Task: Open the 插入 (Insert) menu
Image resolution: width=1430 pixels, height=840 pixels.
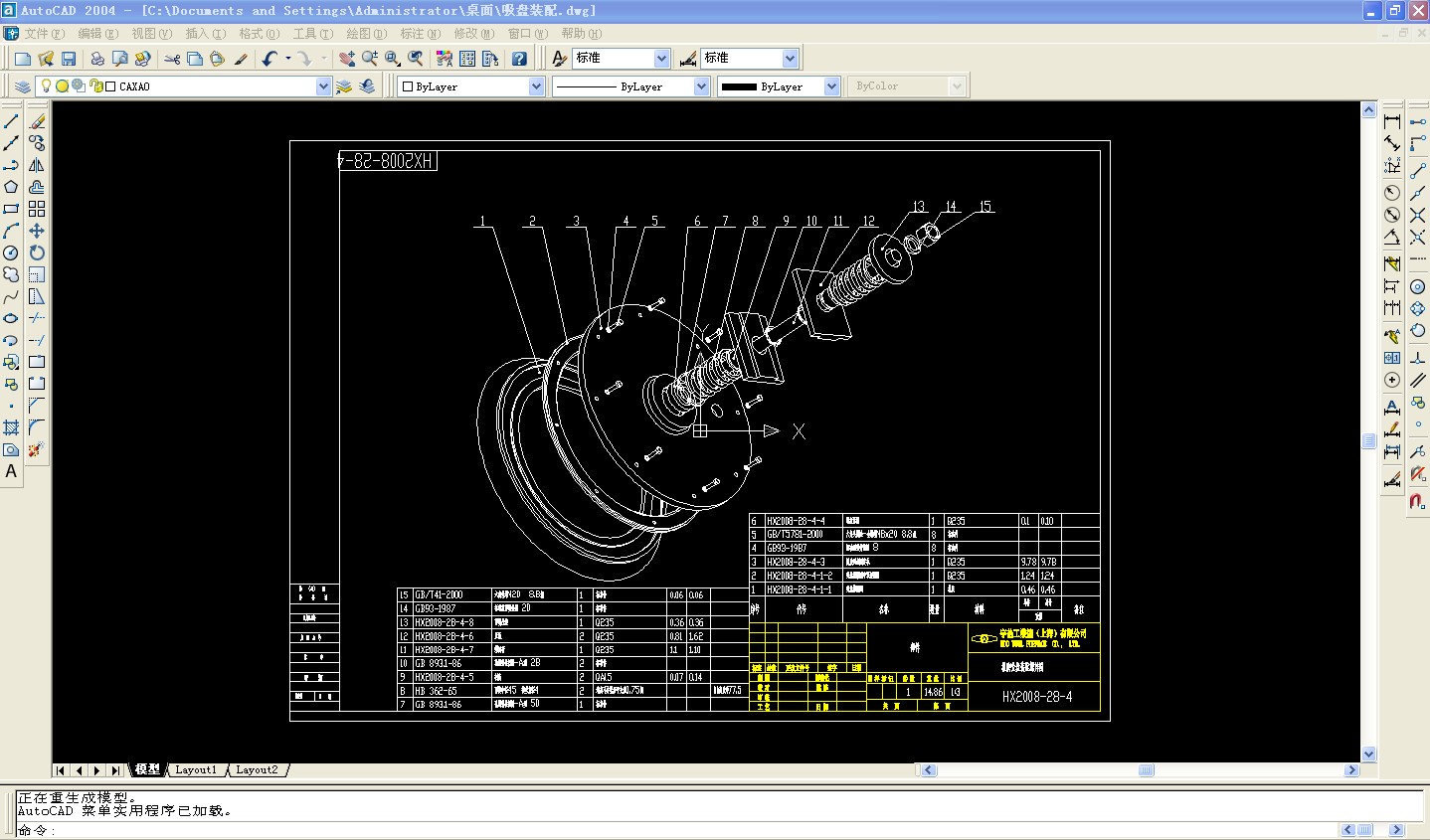Action: (205, 34)
